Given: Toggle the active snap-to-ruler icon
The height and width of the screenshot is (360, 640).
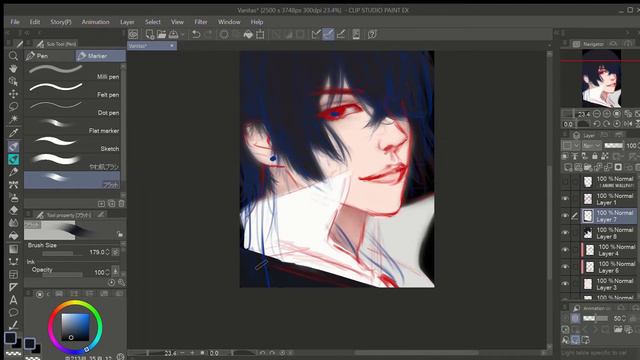Looking at the screenshot, I should click(x=328, y=34).
